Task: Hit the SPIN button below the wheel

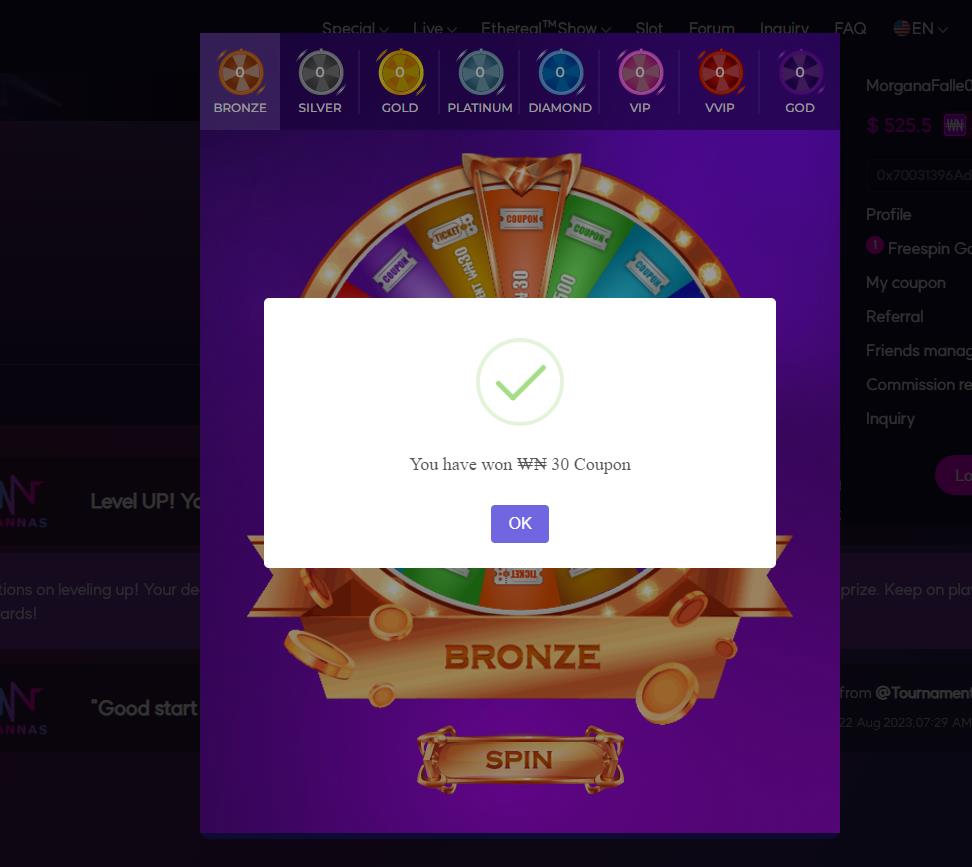Action: pos(520,760)
